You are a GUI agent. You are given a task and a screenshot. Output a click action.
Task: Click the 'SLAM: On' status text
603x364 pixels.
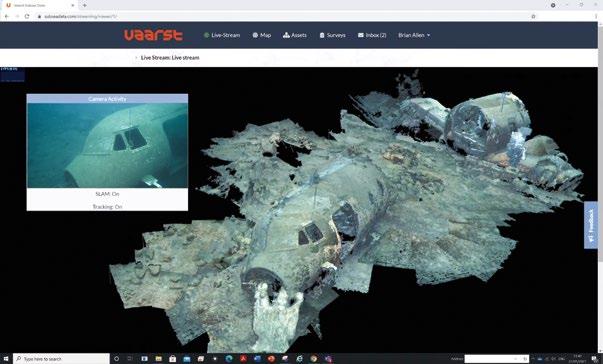click(x=107, y=194)
